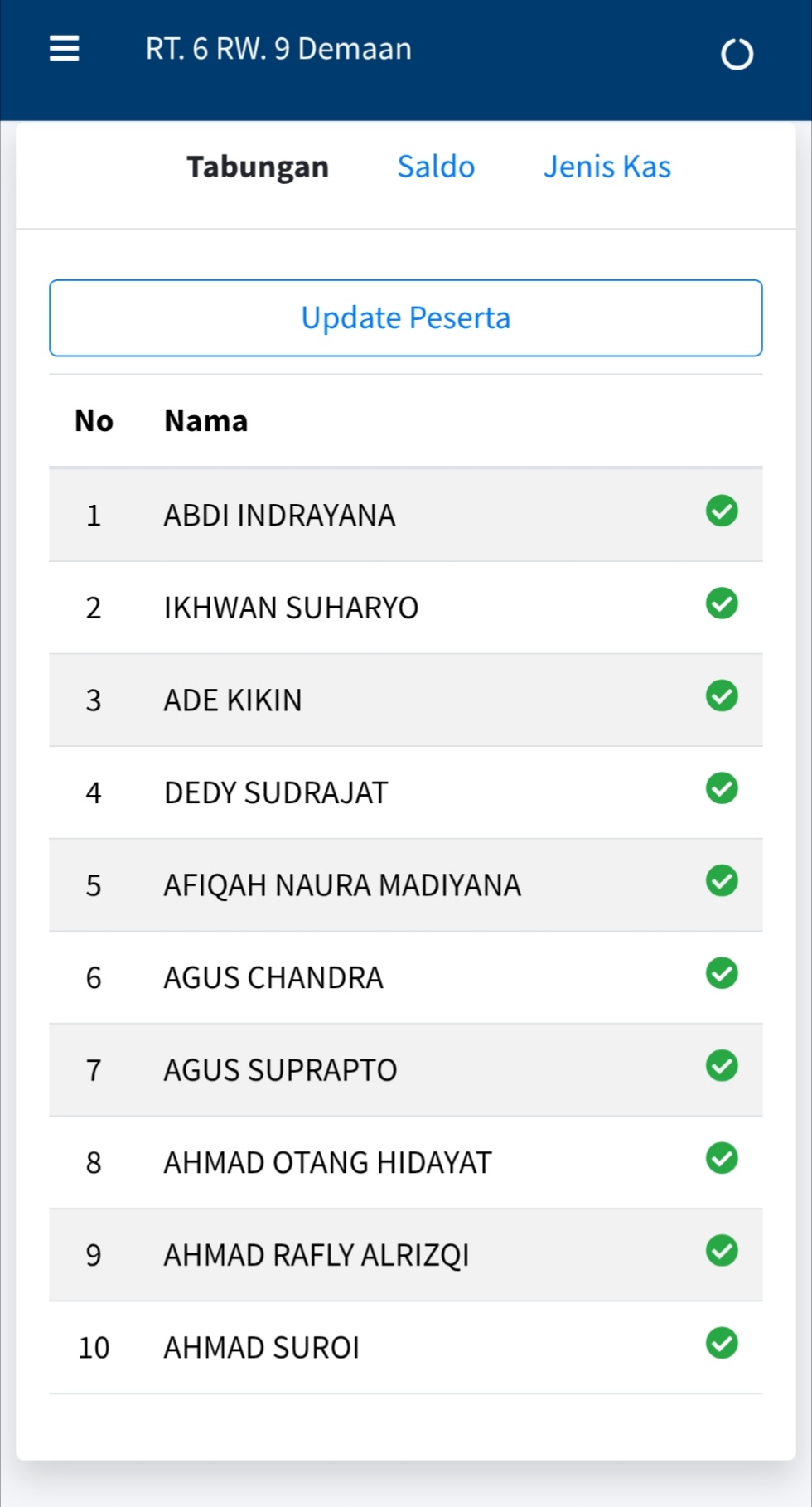
Task: Toggle check status for AHMAD RAFLY ALRIZQI
Action: [x=722, y=1251]
